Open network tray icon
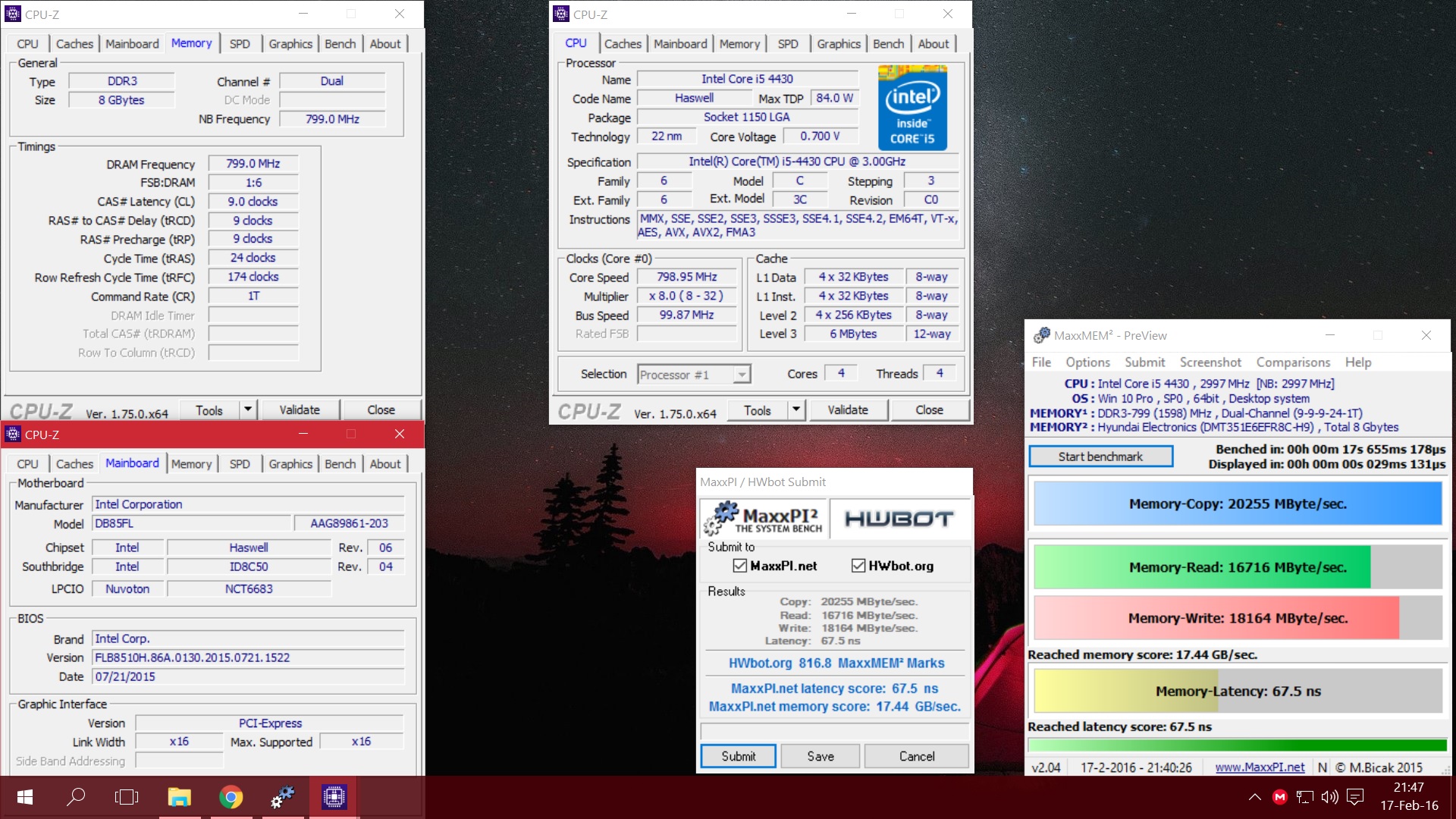Screen dimensions: 1456x819 (x=1304, y=797)
